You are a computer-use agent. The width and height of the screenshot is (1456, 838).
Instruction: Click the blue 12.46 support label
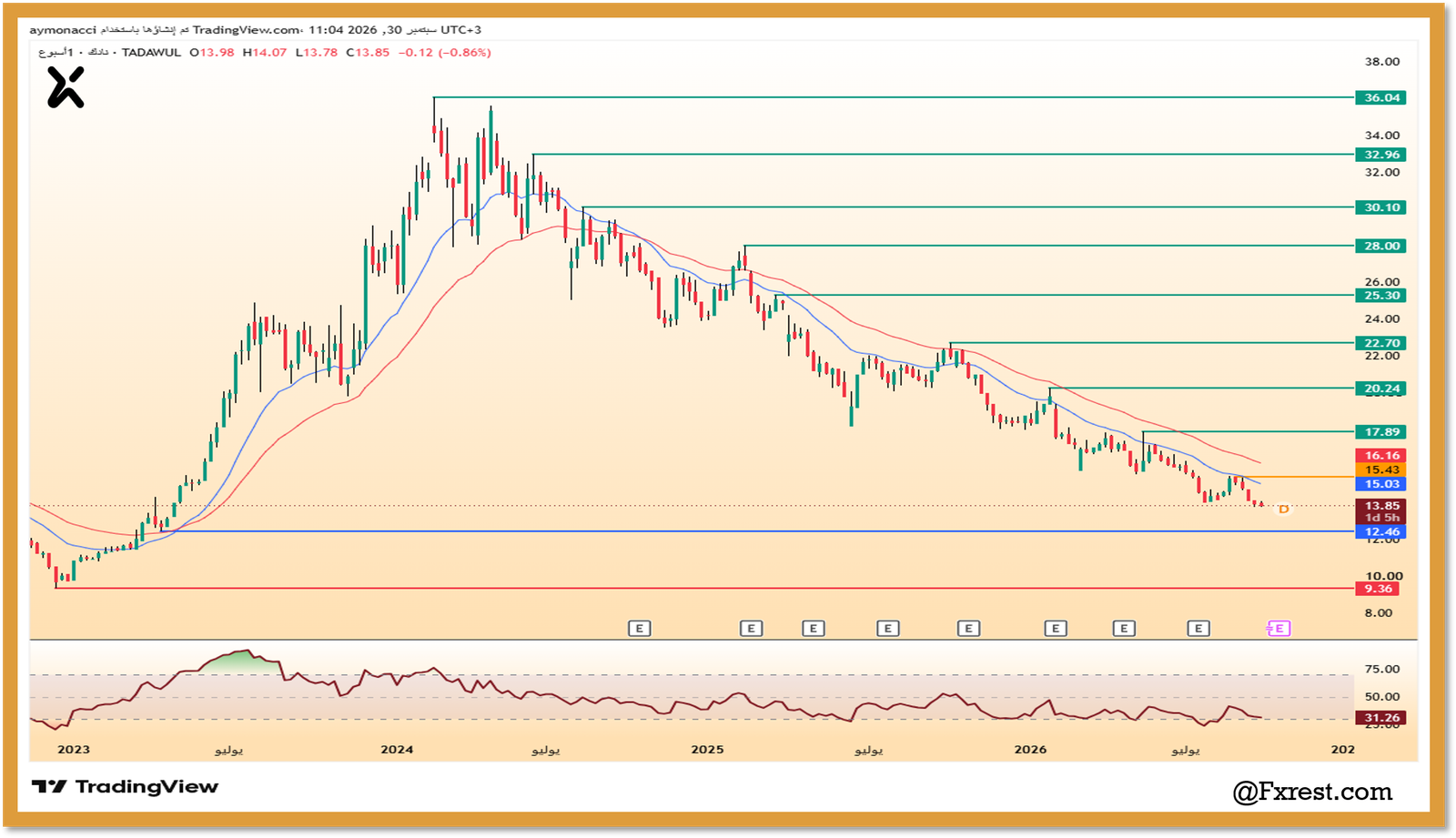click(1380, 532)
